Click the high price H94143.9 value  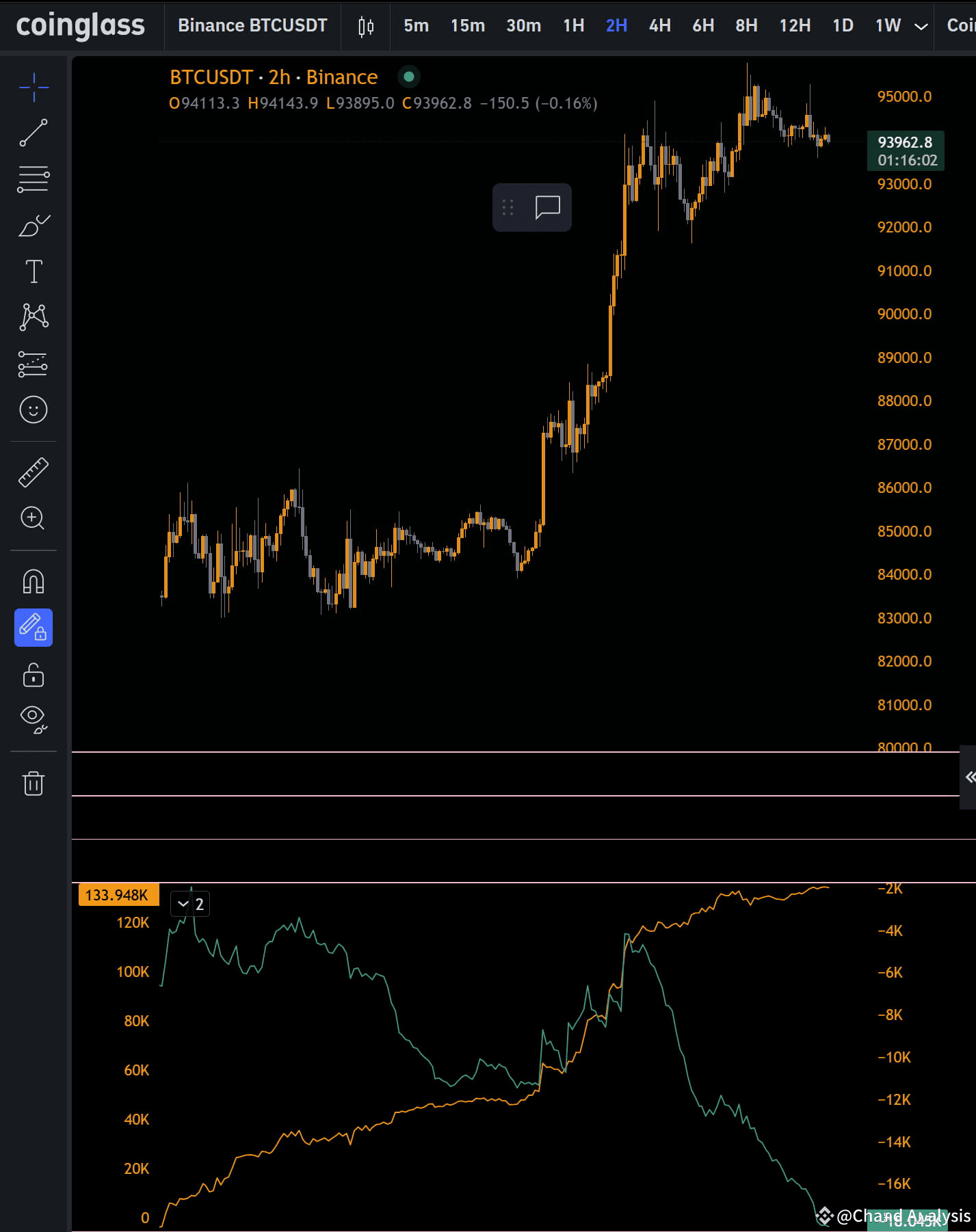(x=283, y=103)
